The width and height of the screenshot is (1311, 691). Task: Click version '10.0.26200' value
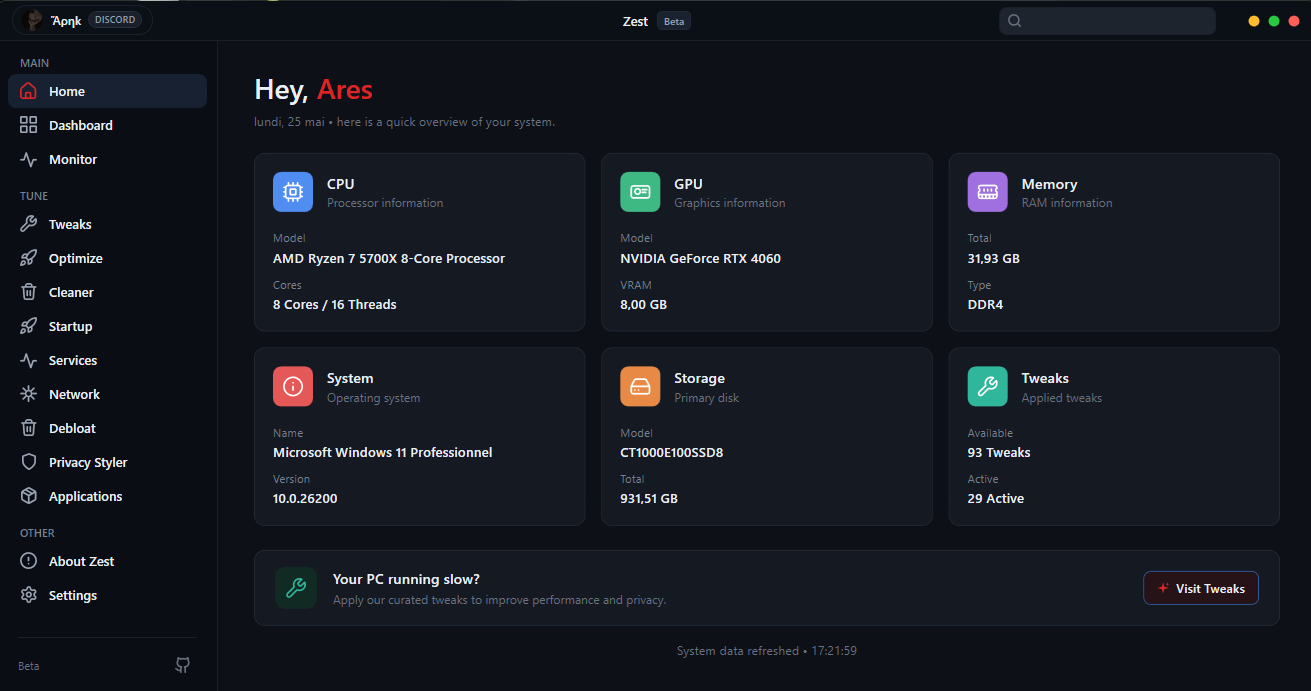pos(305,498)
